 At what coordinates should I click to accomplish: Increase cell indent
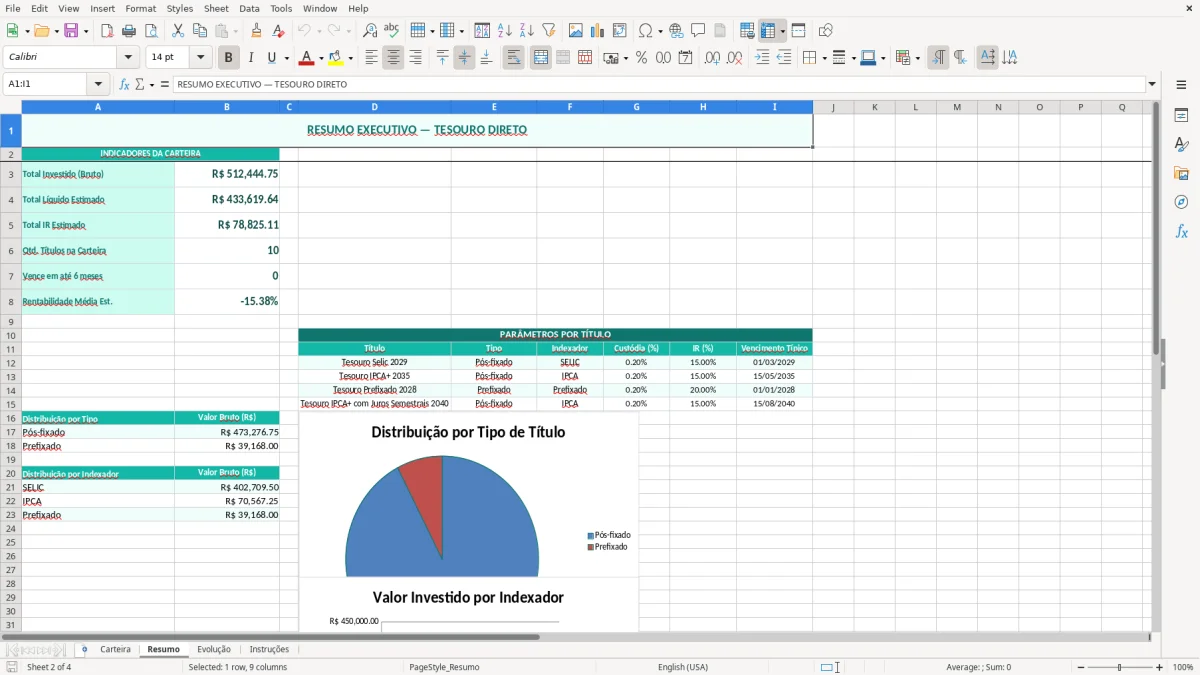762,58
